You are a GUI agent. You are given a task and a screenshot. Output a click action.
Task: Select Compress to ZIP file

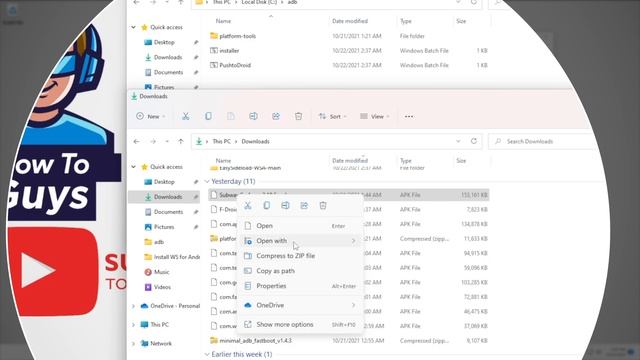pyautogui.click(x=300, y=256)
